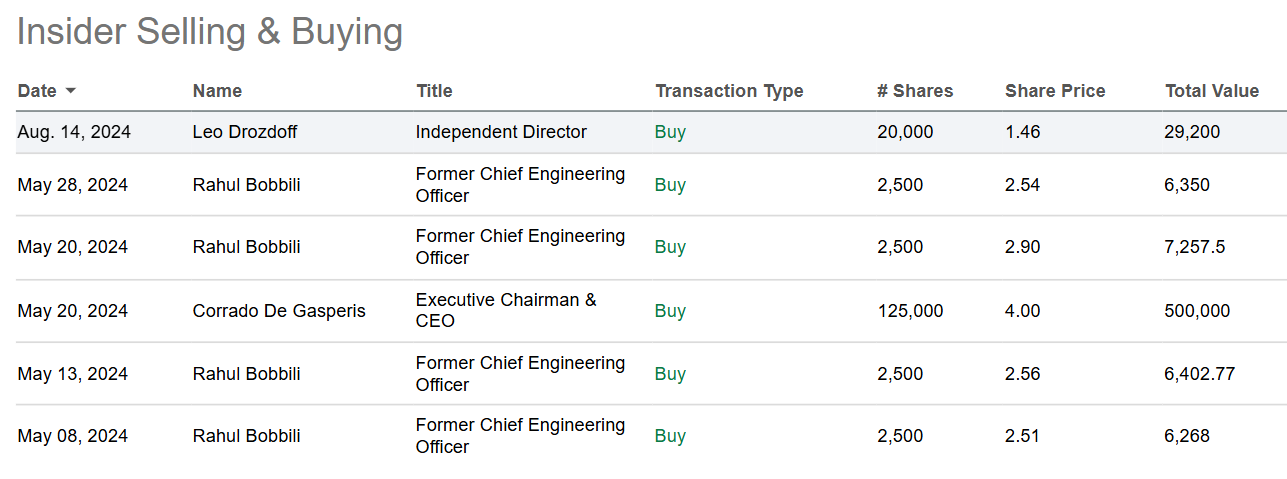1287x479 pixels.
Task: Click the Date sort arrow icon
Action: [71, 91]
